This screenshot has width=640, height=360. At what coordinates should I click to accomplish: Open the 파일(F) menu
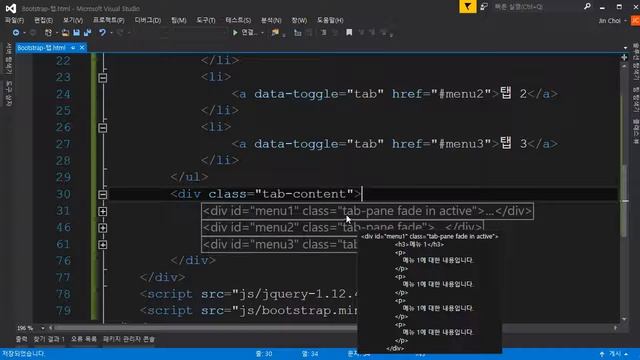click(x=14, y=20)
